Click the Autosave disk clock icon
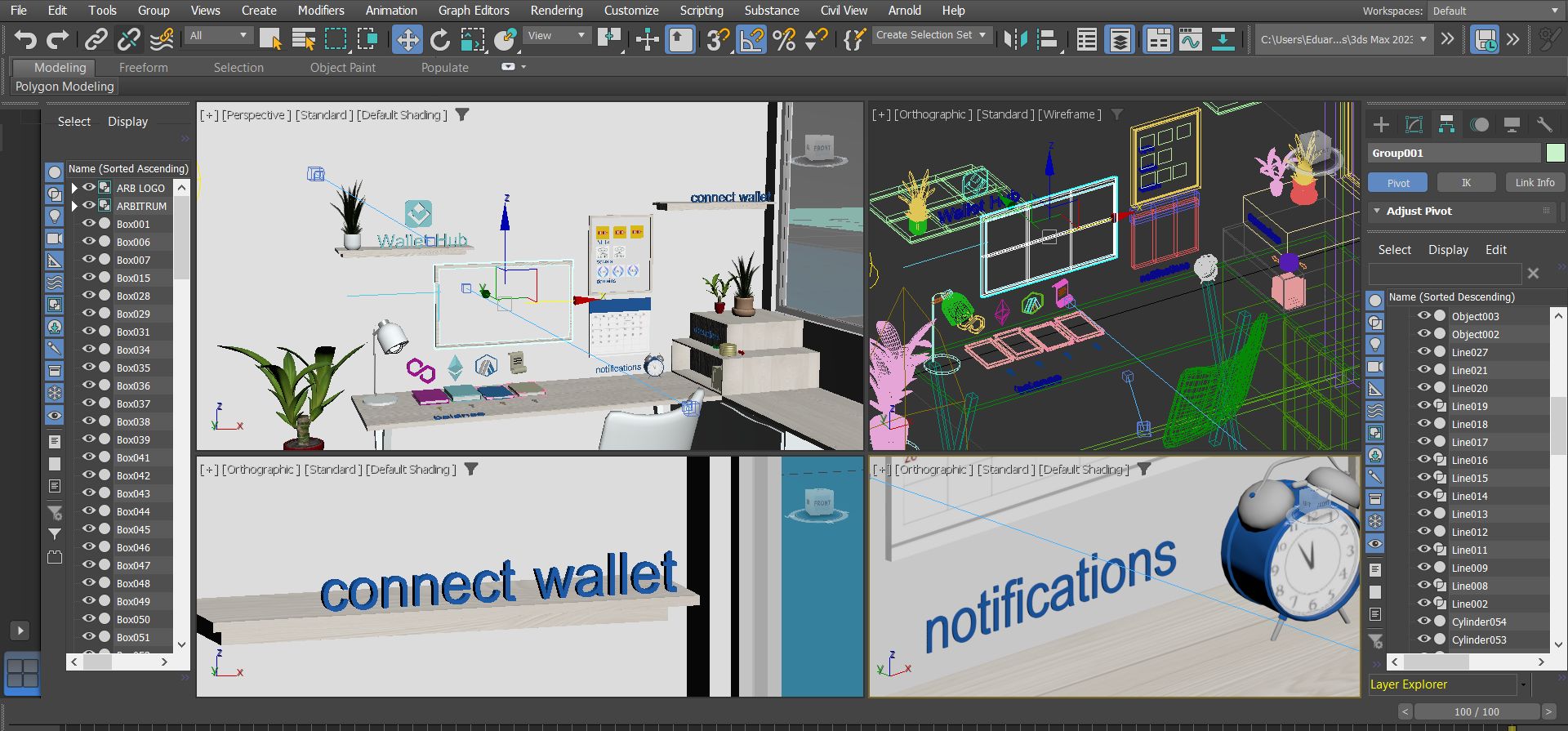The width and height of the screenshot is (1568, 731). pos(1485,38)
